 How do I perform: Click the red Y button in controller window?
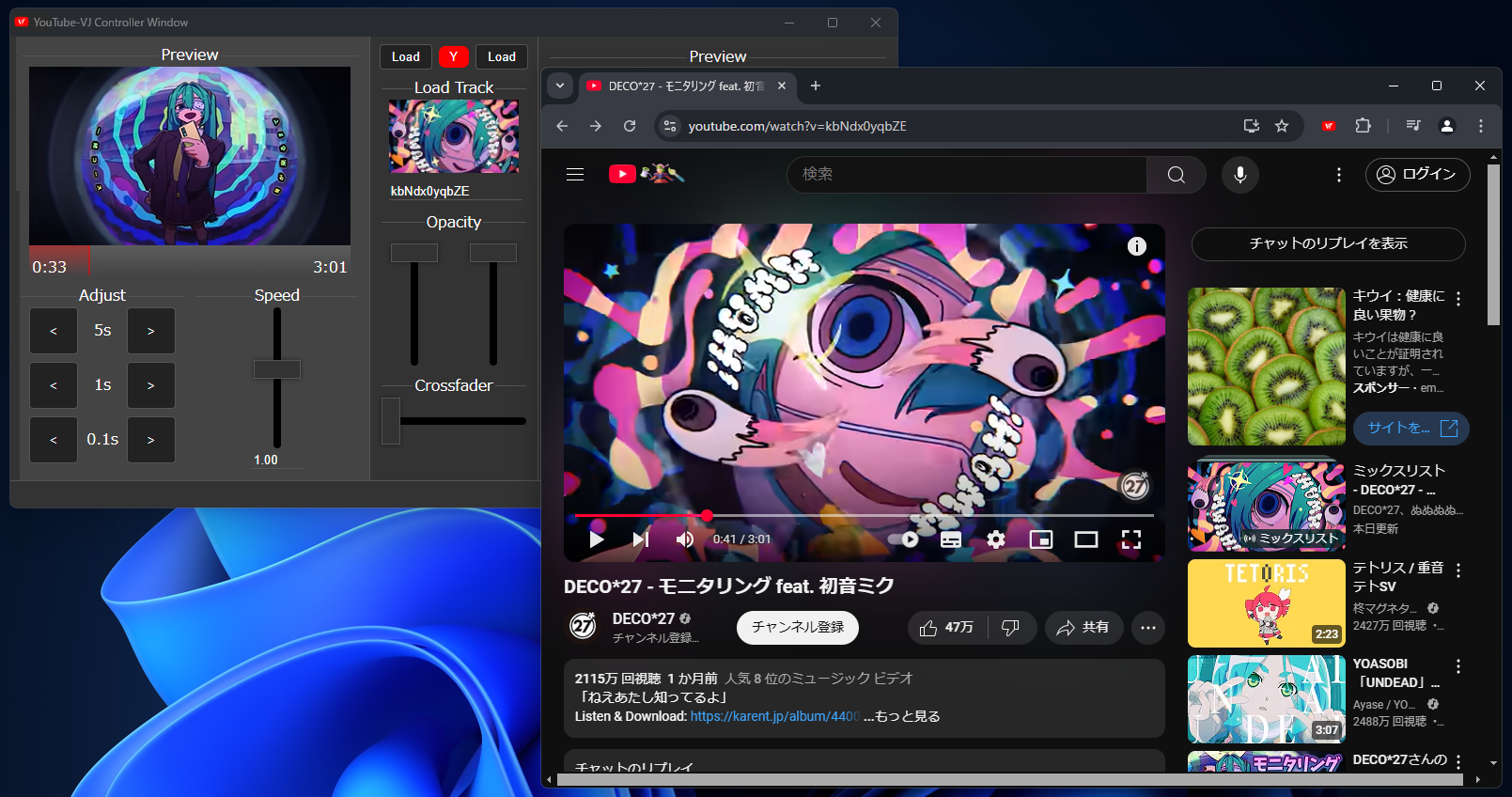[x=453, y=56]
